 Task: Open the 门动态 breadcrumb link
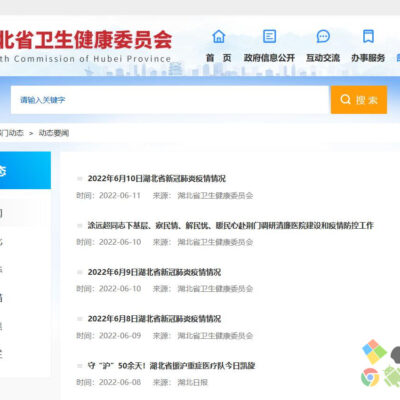coord(12,133)
